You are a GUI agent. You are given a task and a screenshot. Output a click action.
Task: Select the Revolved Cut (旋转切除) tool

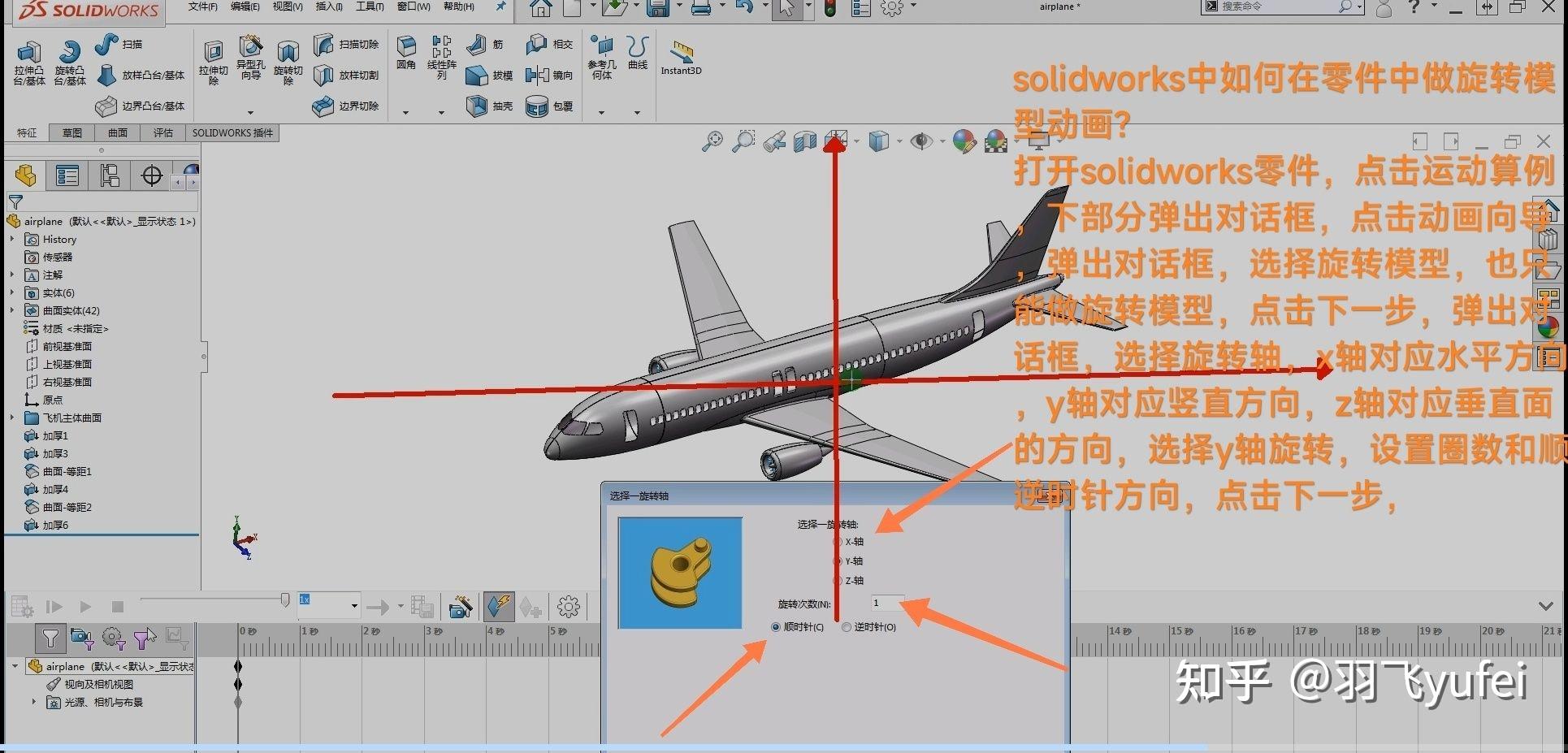point(288,63)
